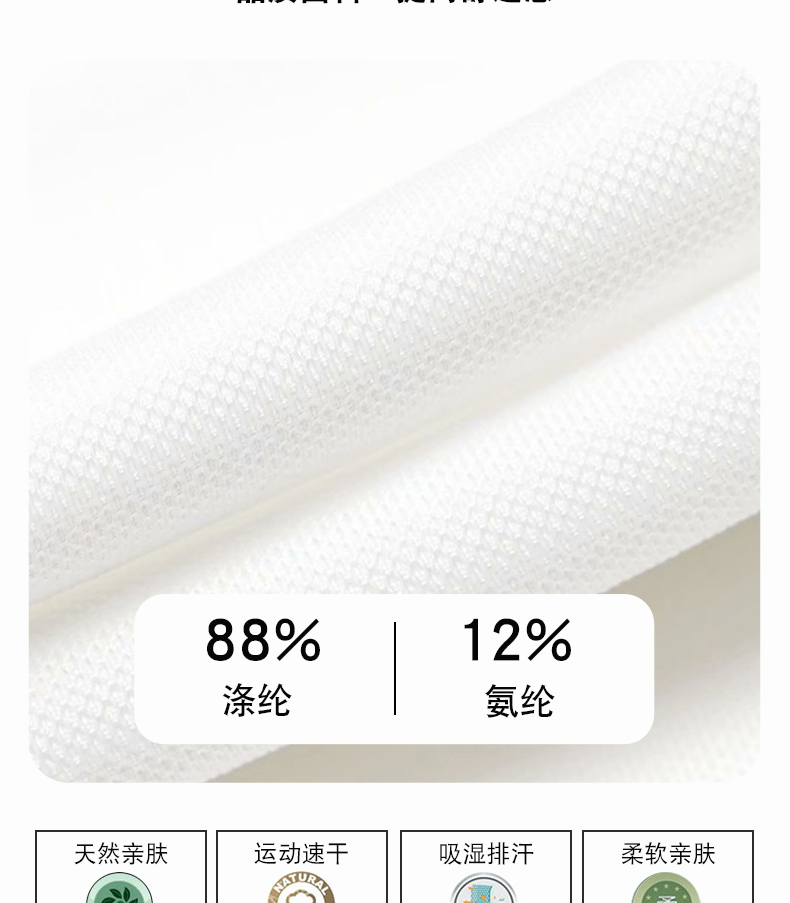The image size is (790, 903).
Task: Click the green soft badge under 柔软亲肤
Action: [x=667, y=888]
